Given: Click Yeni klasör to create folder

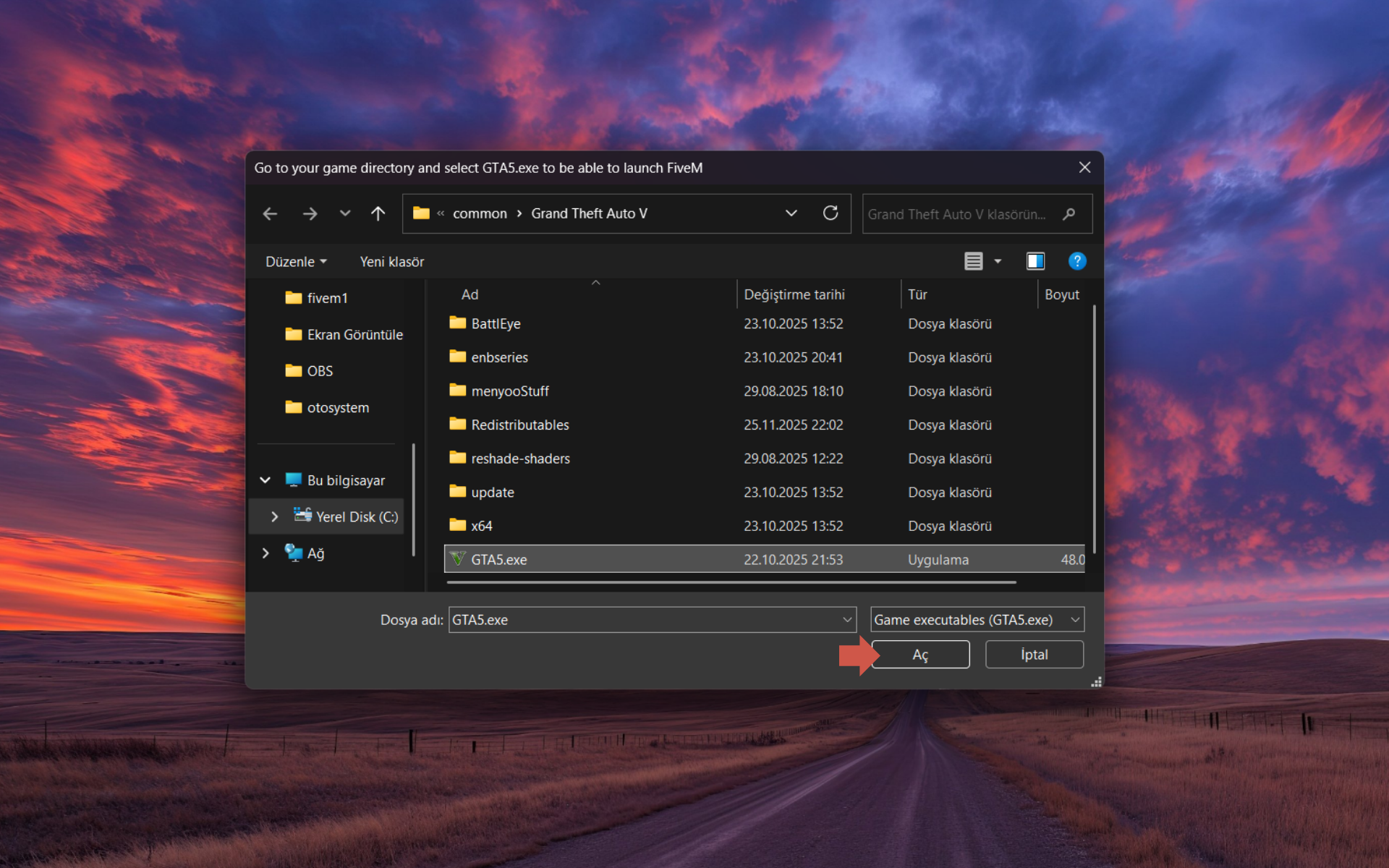Looking at the screenshot, I should coord(391,262).
